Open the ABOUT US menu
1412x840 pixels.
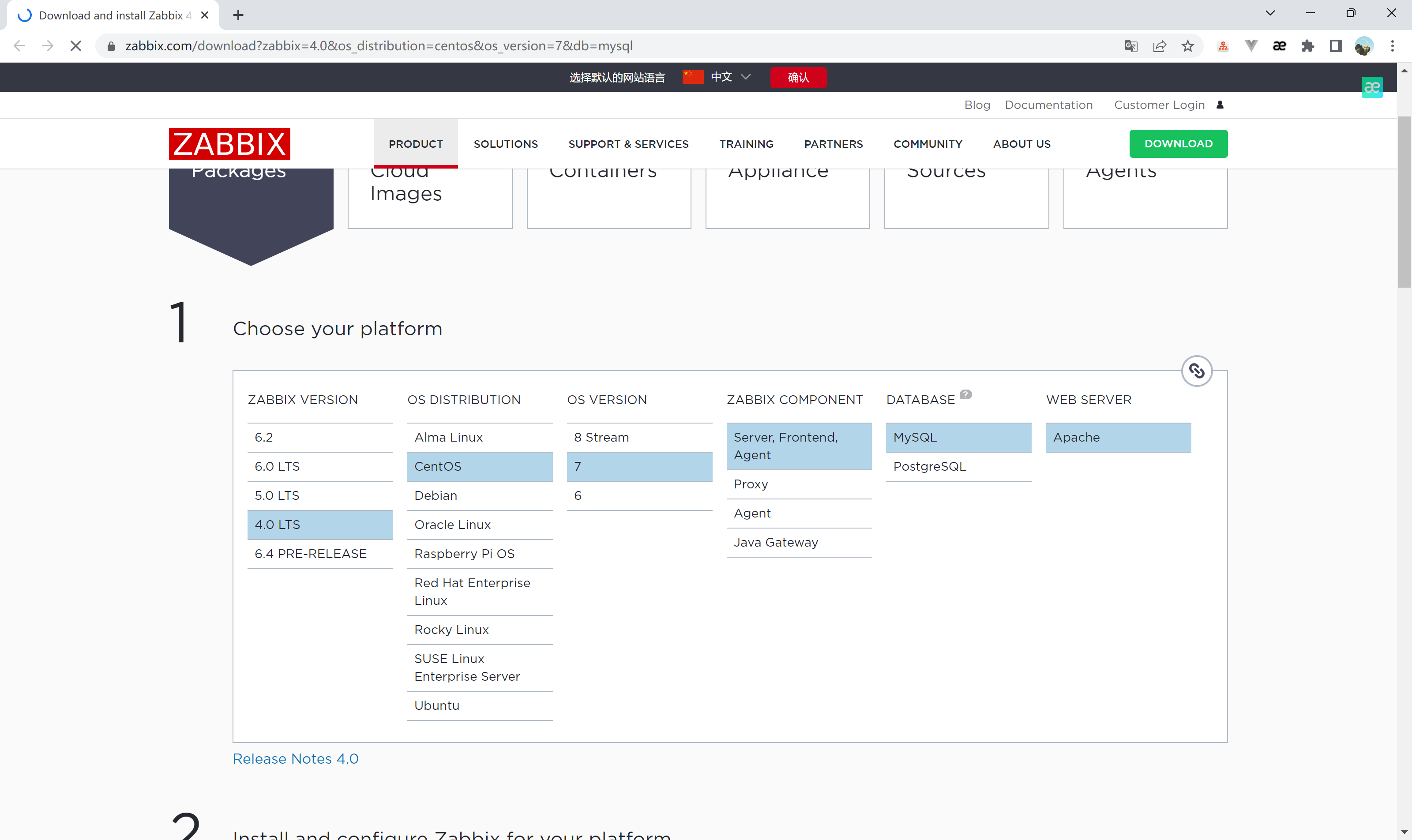(1021, 144)
